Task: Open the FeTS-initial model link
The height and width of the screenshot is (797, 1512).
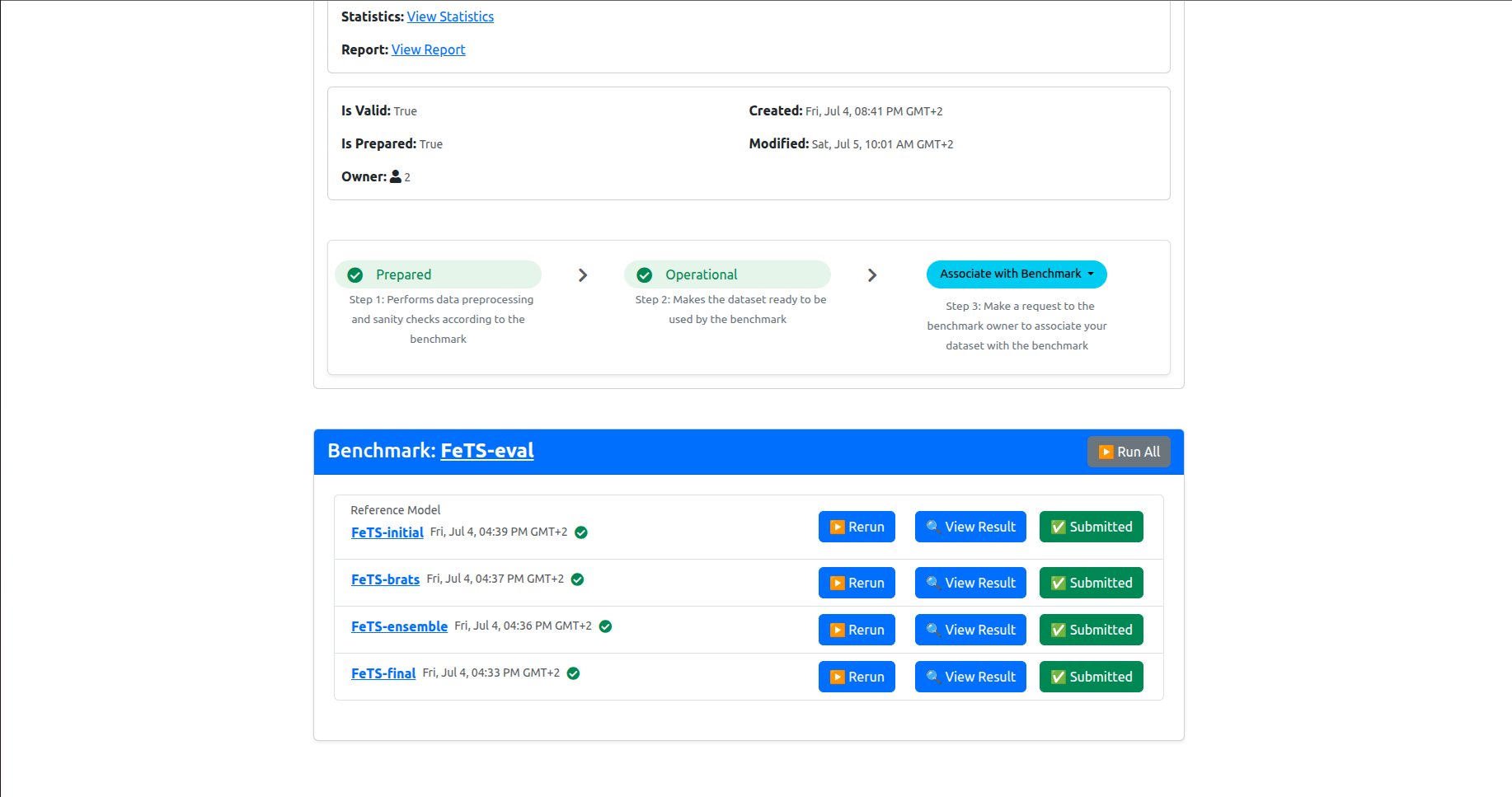Action: (387, 532)
